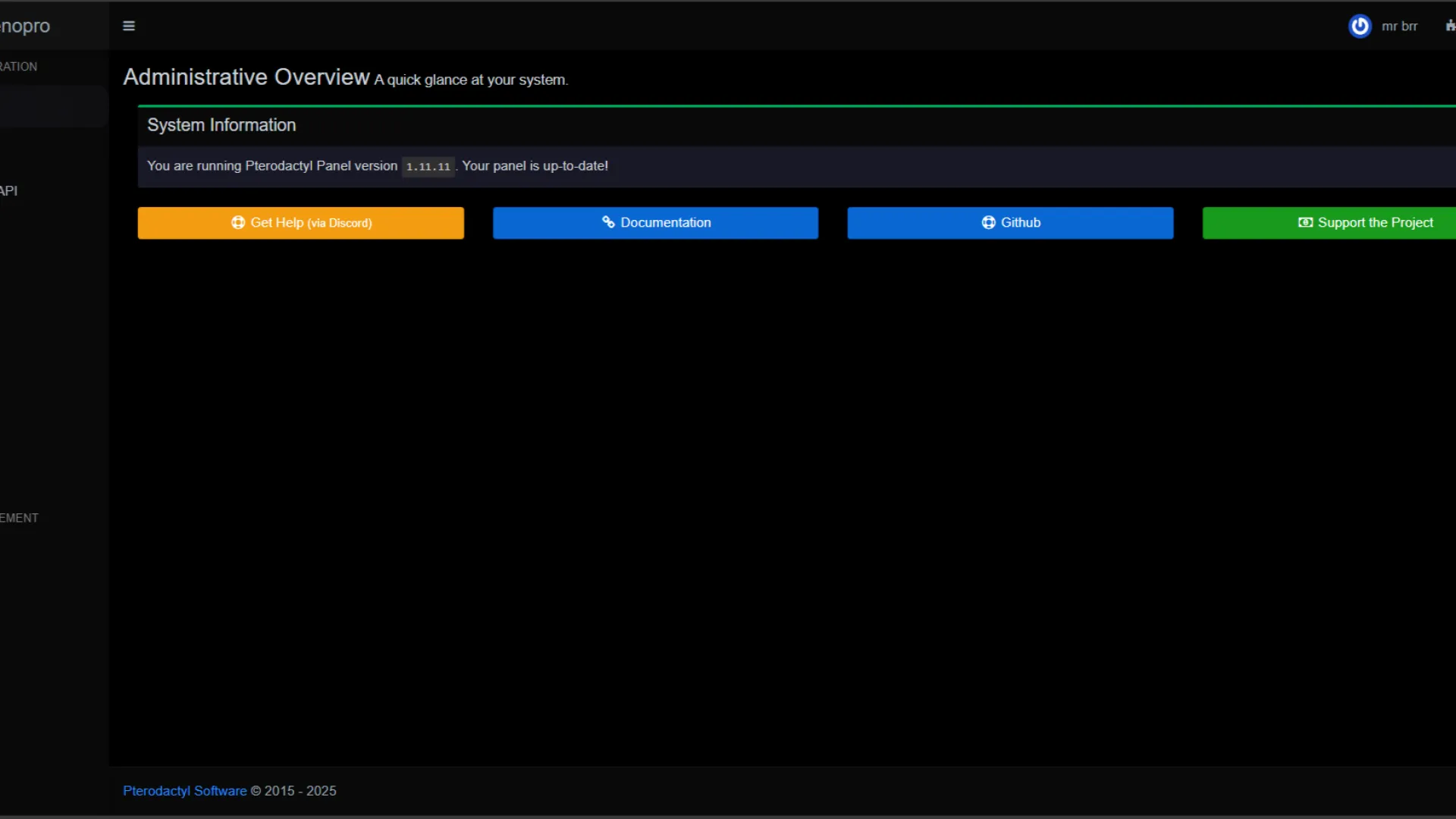The height and width of the screenshot is (819, 1456).
Task: Click the chain link icon beside Documentation
Action: (x=608, y=222)
